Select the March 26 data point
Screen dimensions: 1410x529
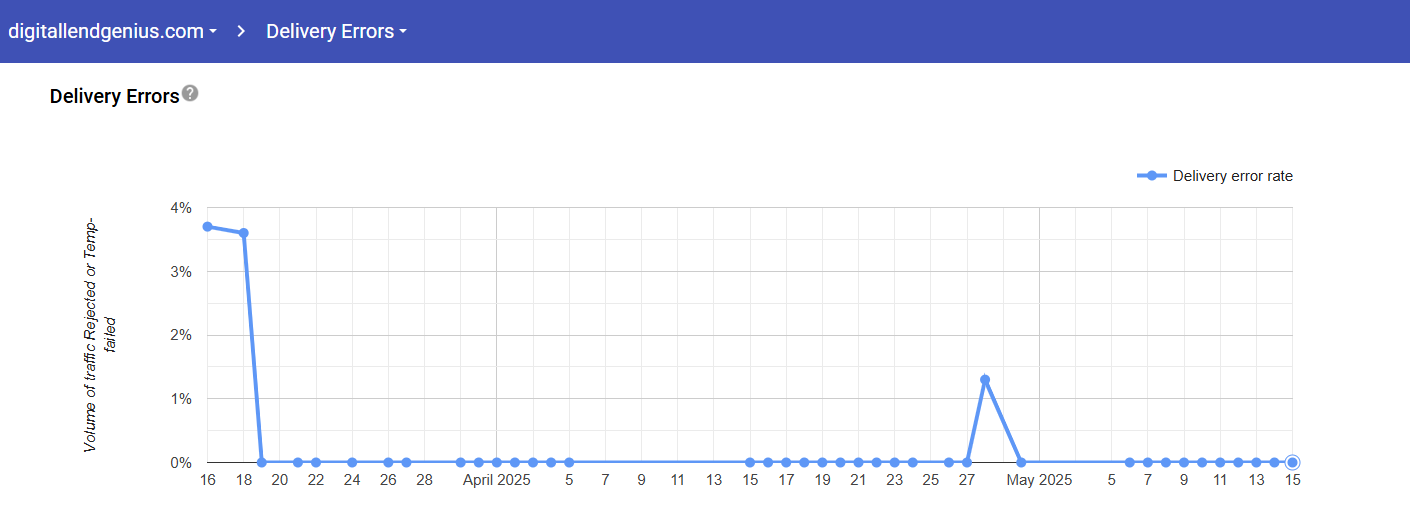click(x=388, y=462)
